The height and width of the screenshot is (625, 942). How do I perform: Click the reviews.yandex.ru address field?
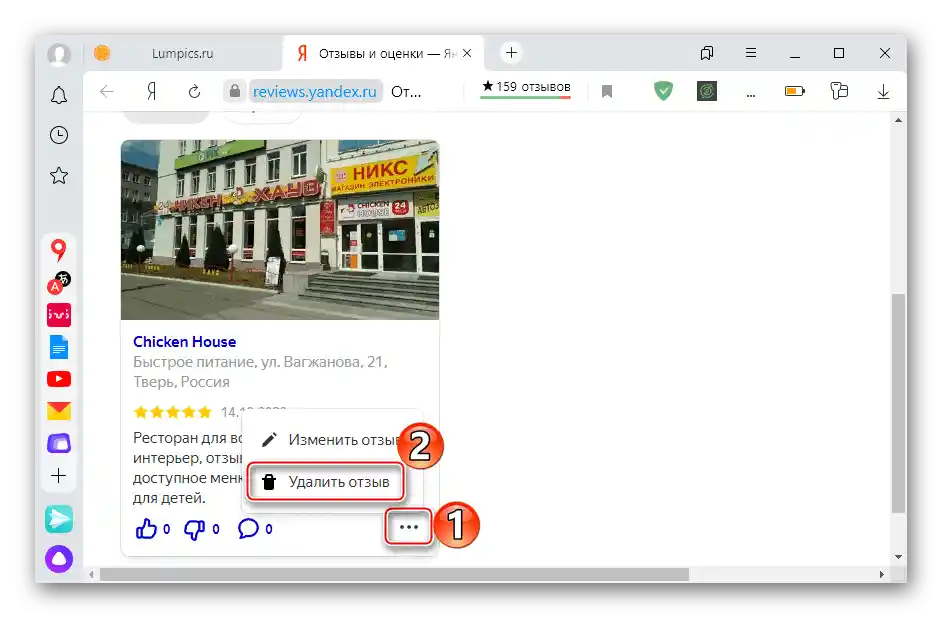click(x=315, y=91)
